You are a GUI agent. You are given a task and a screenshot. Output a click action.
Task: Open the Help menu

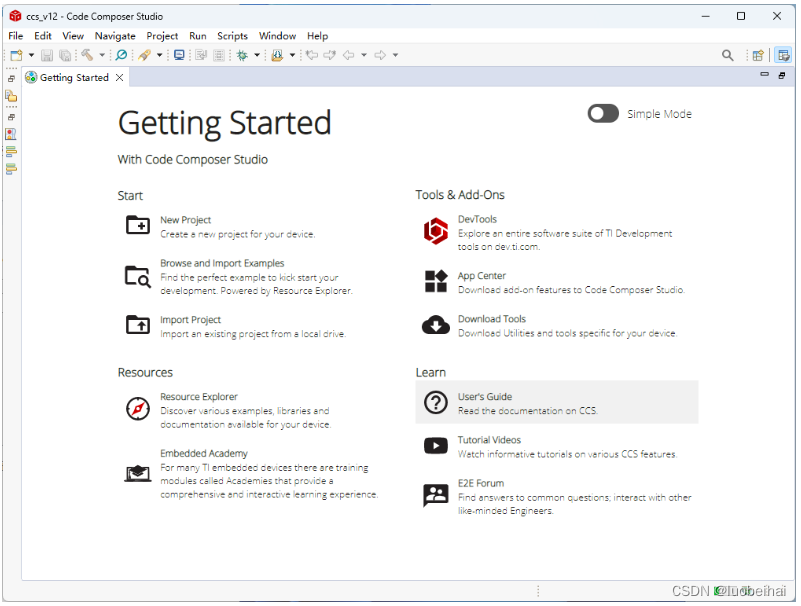pyautogui.click(x=317, y=36)
